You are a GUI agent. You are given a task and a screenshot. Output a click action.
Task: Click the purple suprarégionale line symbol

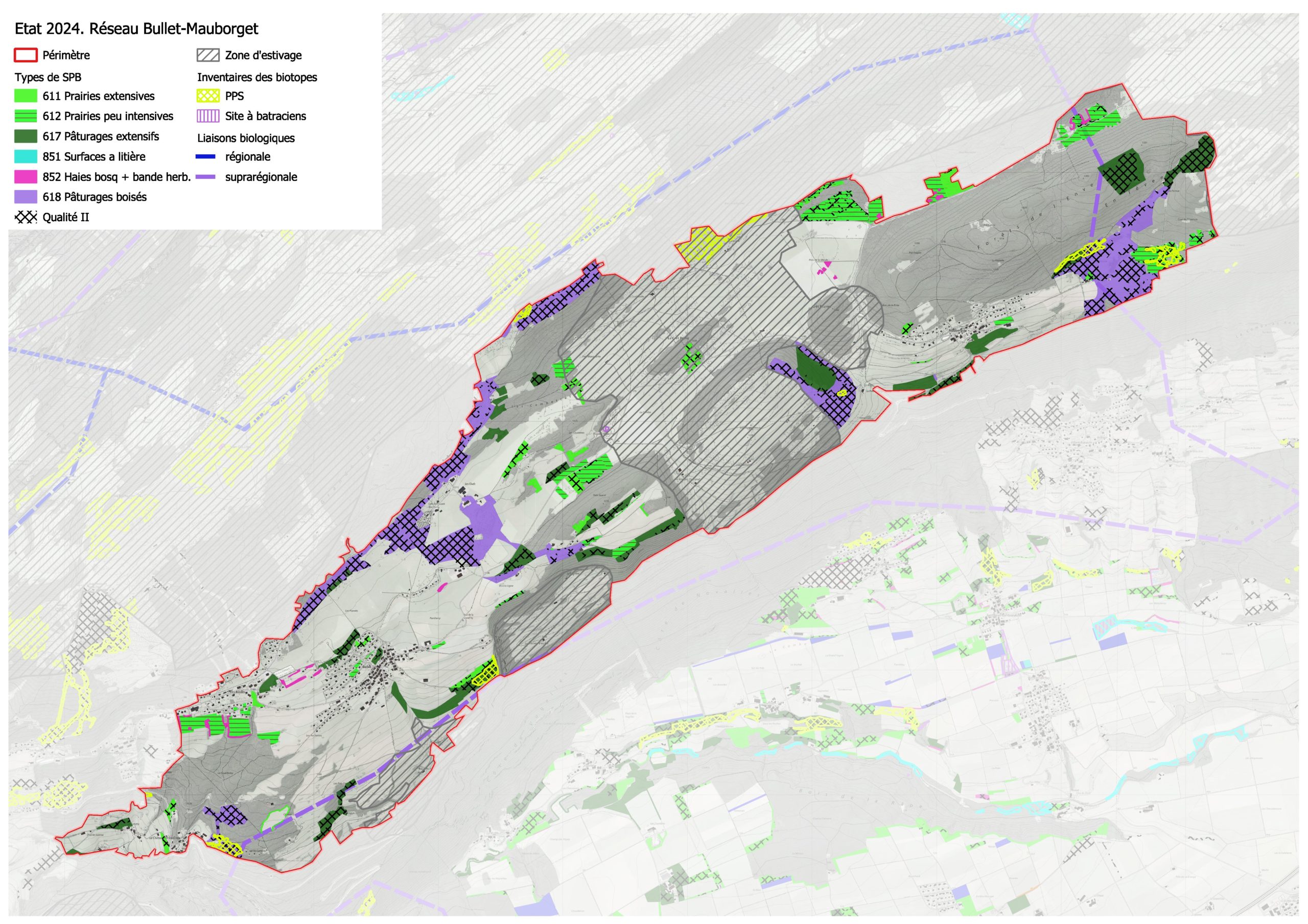[x=206, y=177]
